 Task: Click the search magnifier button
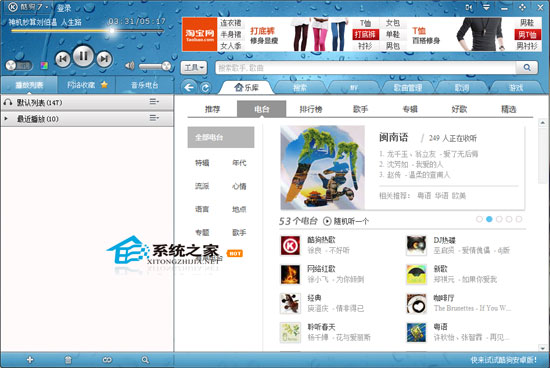526,67
